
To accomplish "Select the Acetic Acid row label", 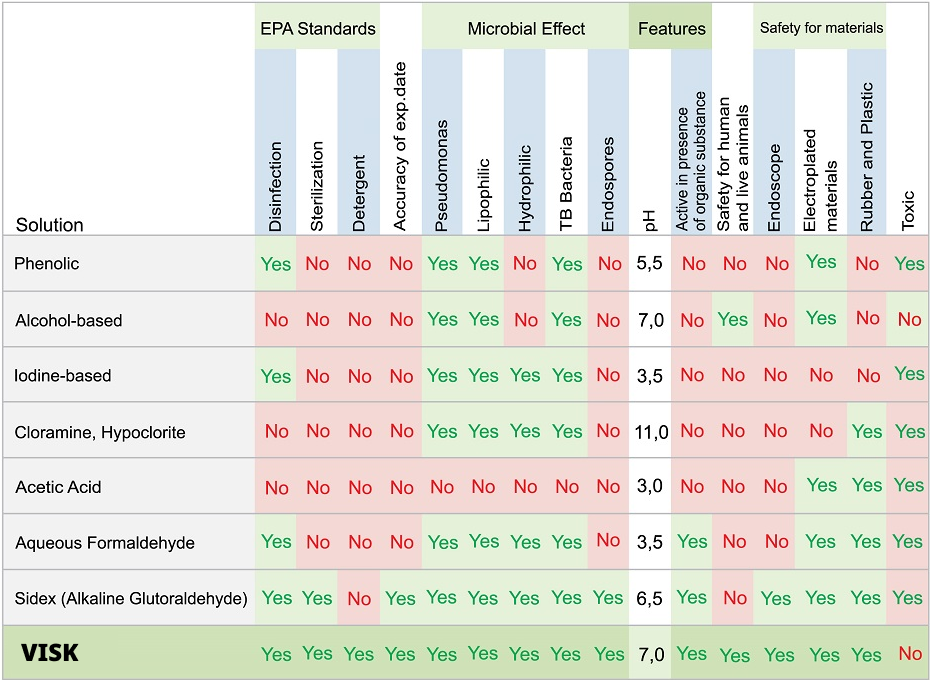I will coord(58,487).
